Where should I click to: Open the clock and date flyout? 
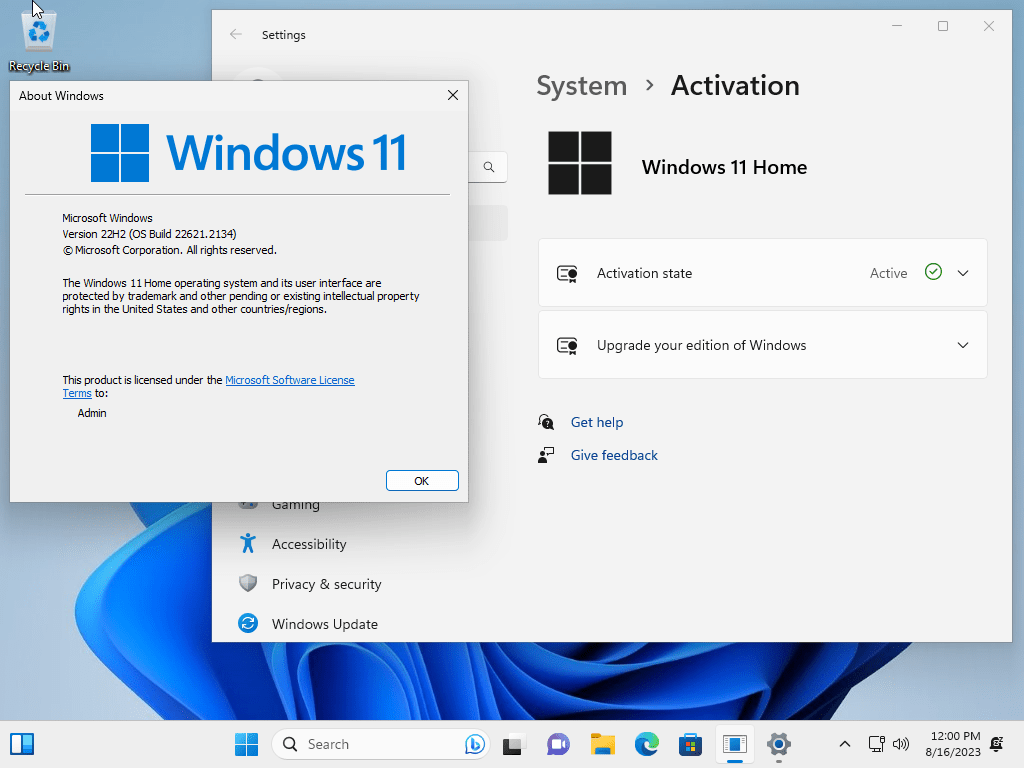point(953,744)
